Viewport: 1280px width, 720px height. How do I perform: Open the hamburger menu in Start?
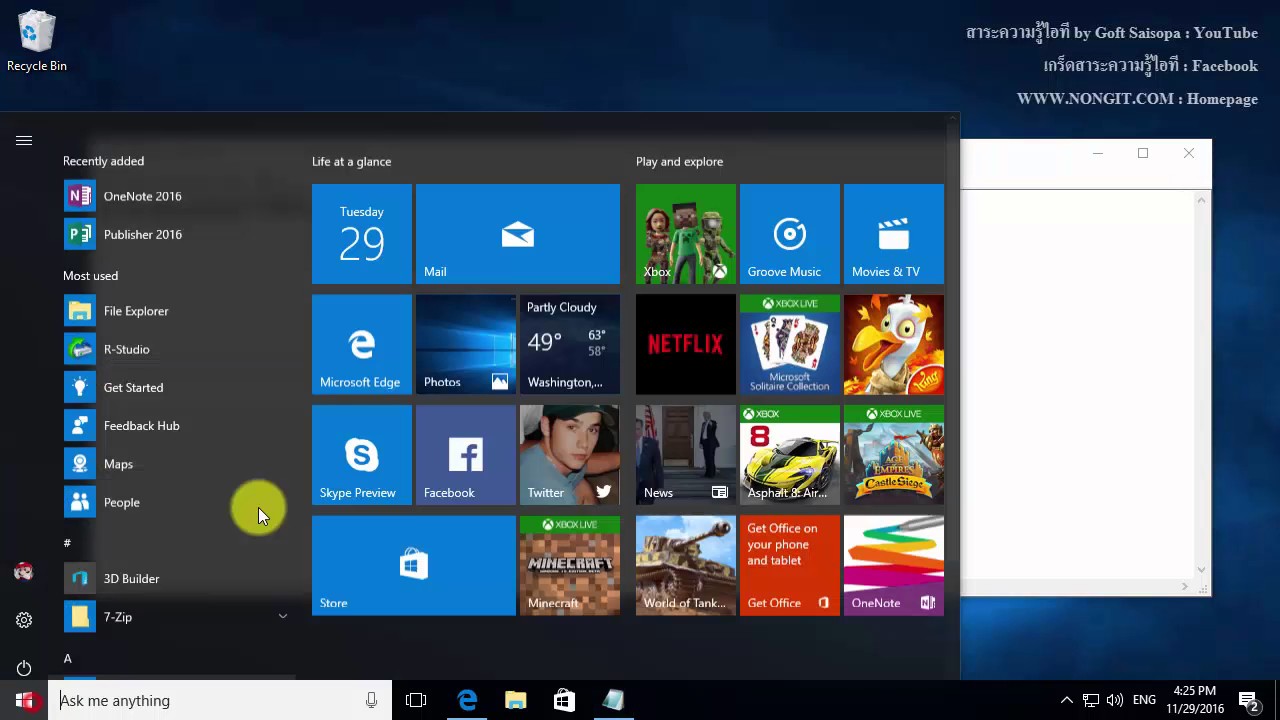24,141
